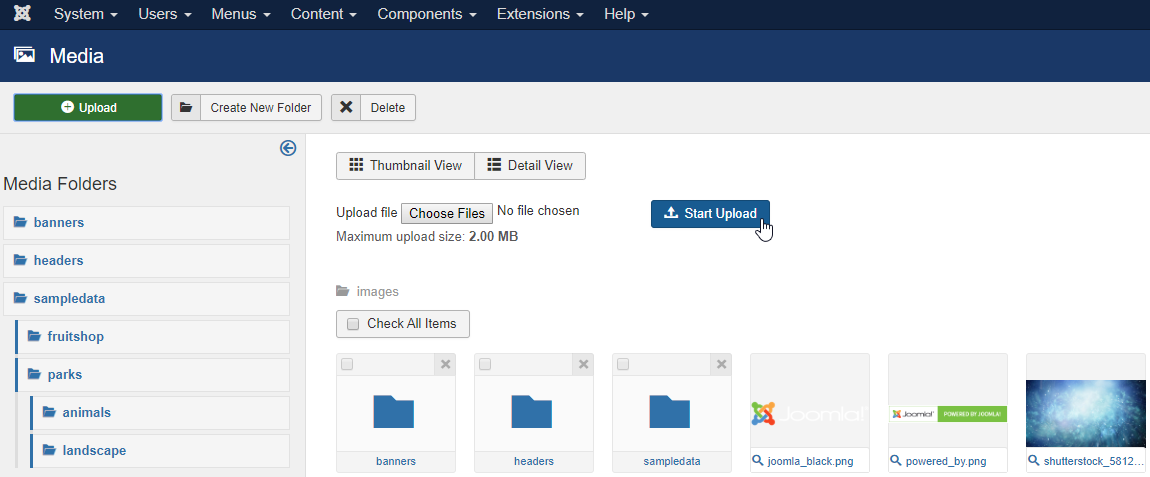Click X on sampledata folder thumbnail
1150x477 pixels.
pos(721,365)
